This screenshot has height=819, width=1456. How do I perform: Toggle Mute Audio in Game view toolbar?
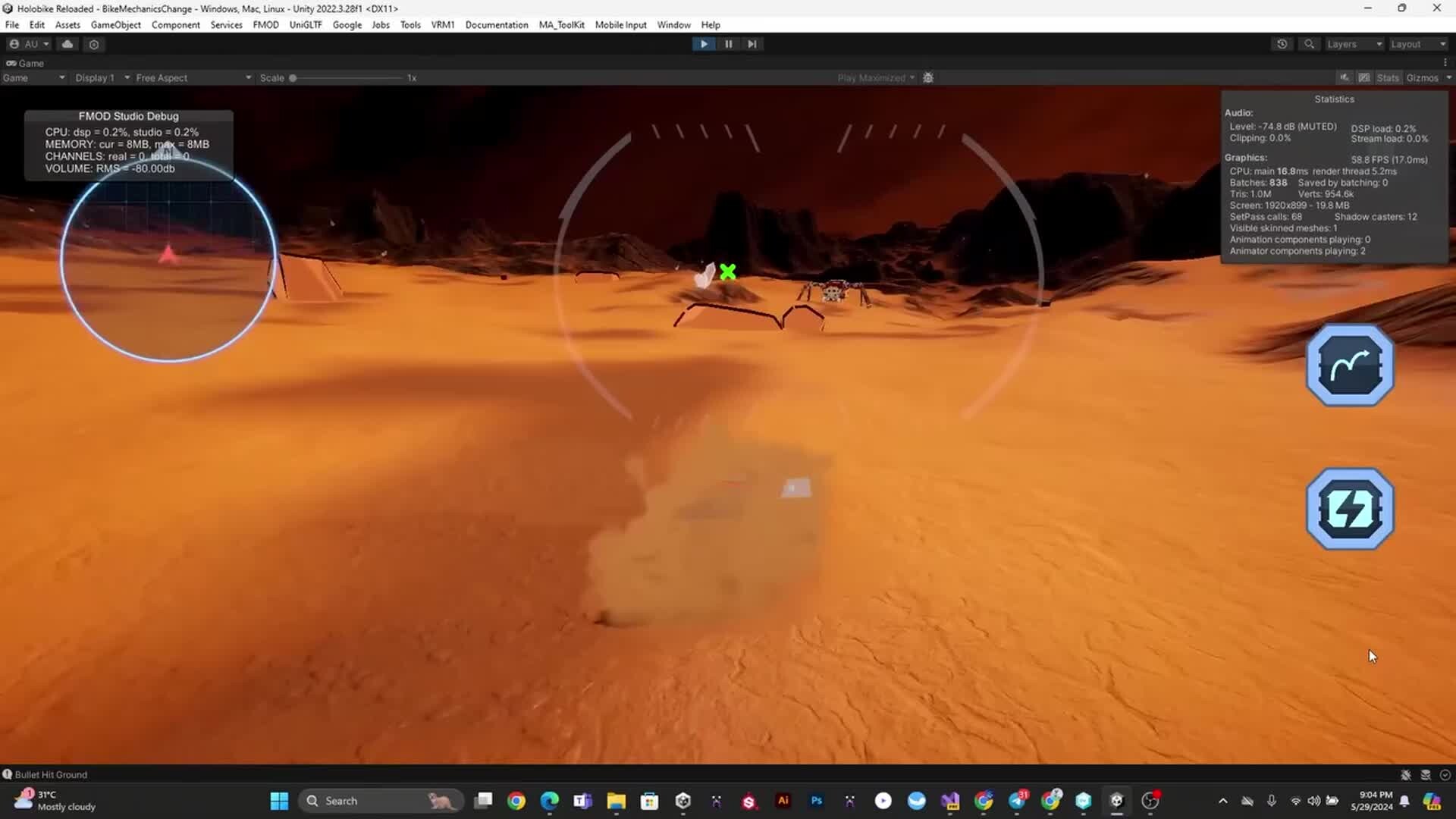(x=1344, y=77)
